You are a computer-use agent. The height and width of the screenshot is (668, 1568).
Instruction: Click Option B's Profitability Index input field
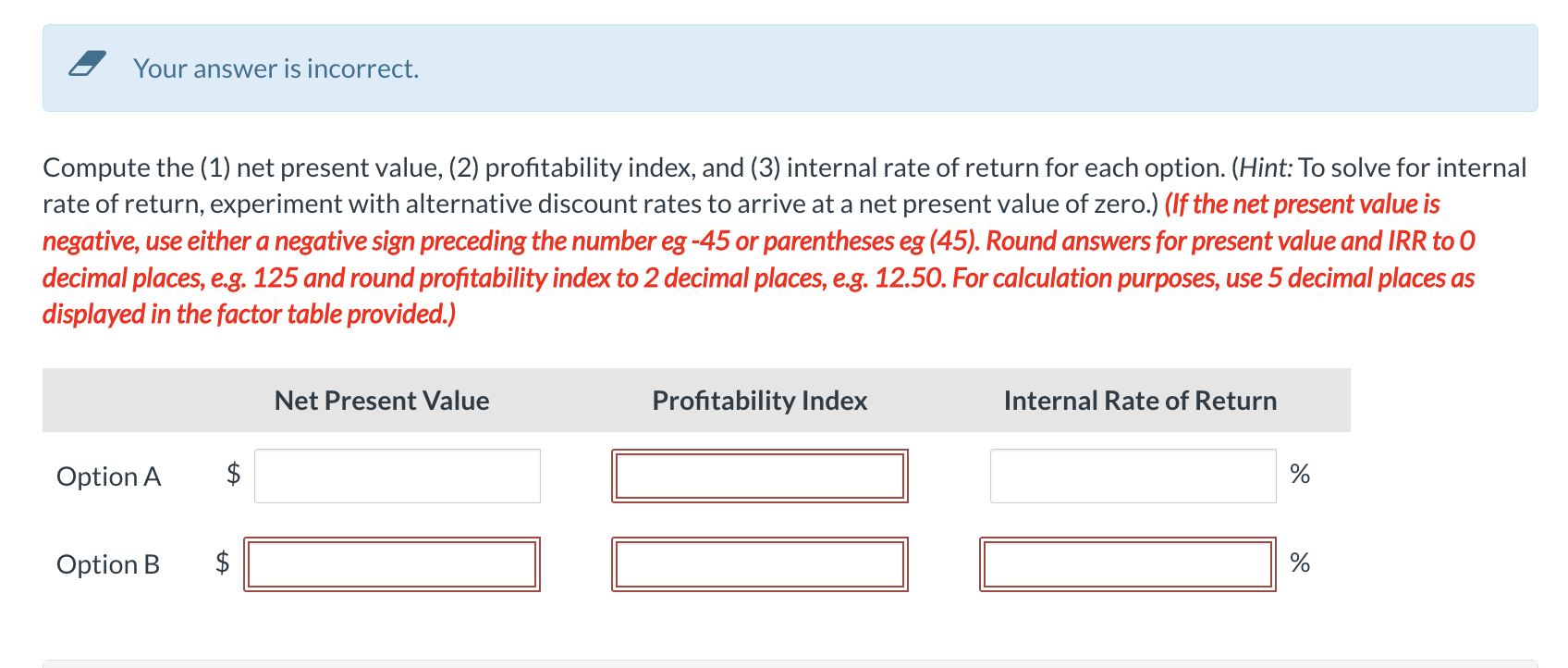tap(760, 563)
